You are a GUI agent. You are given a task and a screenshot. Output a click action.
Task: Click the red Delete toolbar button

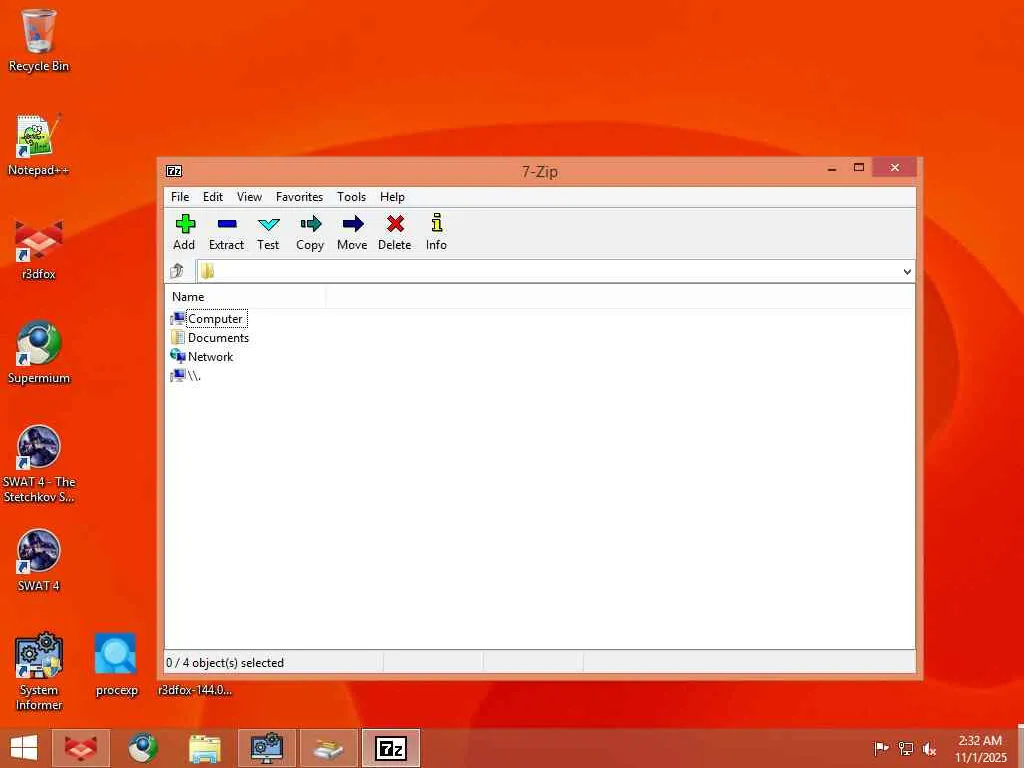click(x=394, y=232)
